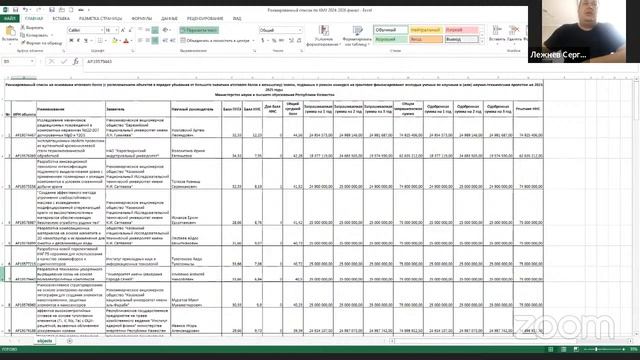The width and height of the screenshot is (640, 360).
Task: Apply the Обычный cell style
Action: click(x=390, y=30)
